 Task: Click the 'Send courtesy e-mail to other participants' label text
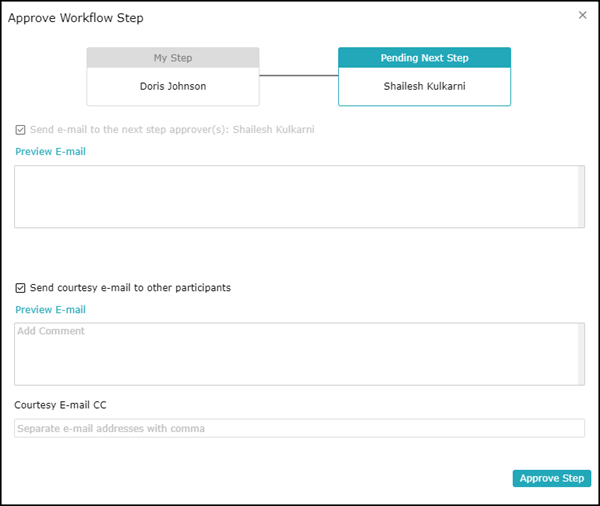tap(130, 288)
